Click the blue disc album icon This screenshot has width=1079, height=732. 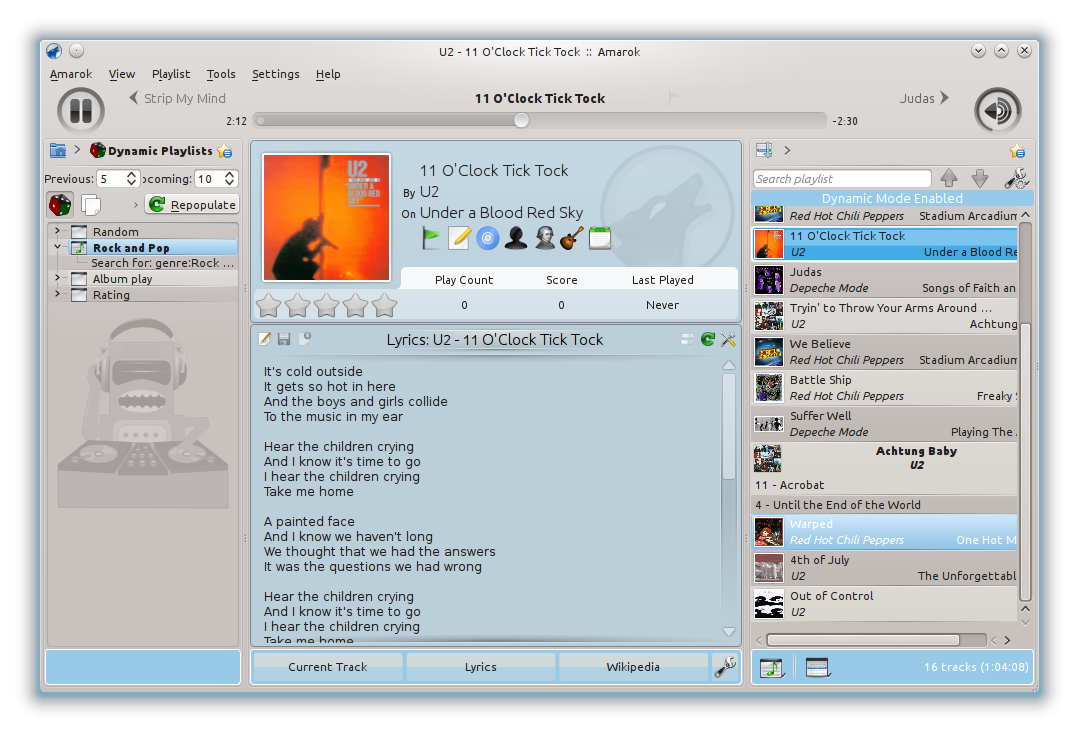pyautogui.click(x=487, y=238)
